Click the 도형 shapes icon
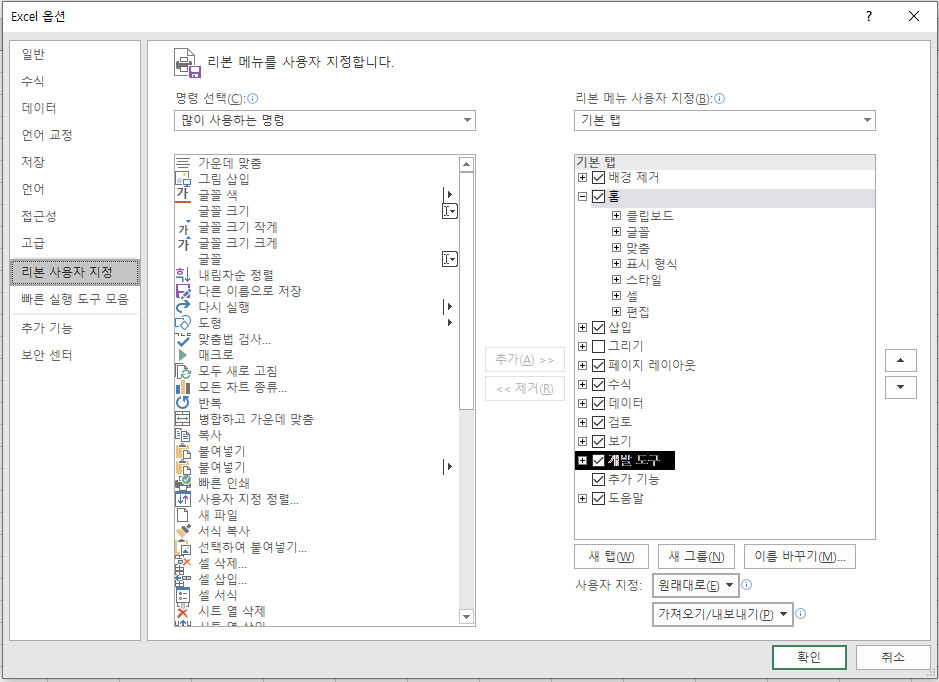Viewport: 939px width, 682px height. [x=183, y=323]
